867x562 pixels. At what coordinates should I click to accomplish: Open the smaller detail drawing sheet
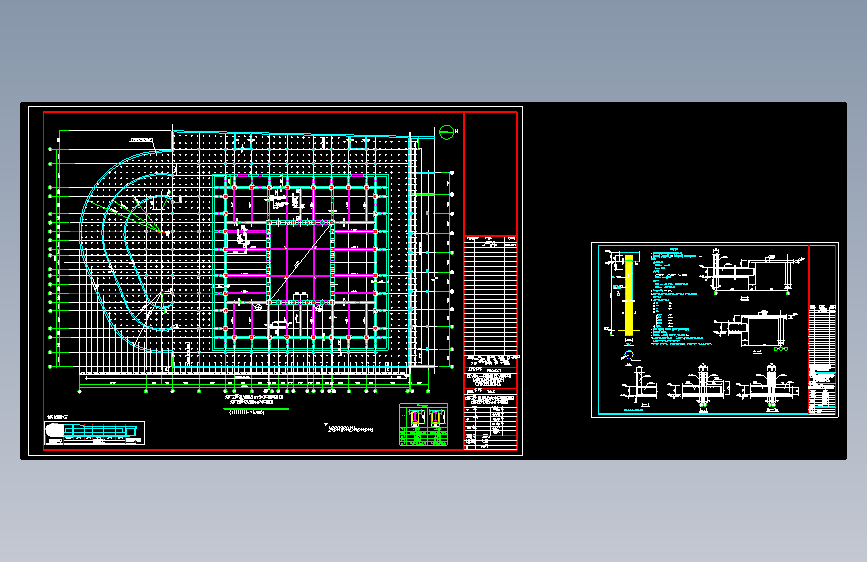point(715,330)
